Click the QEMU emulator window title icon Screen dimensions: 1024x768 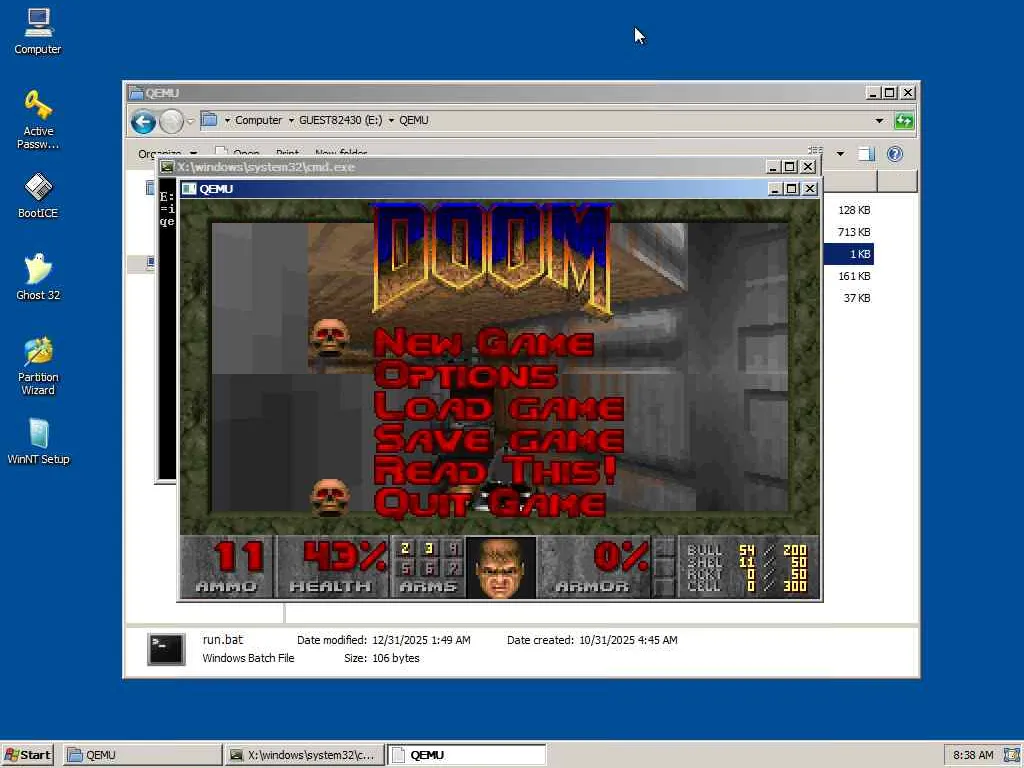(x=189, y=189)
